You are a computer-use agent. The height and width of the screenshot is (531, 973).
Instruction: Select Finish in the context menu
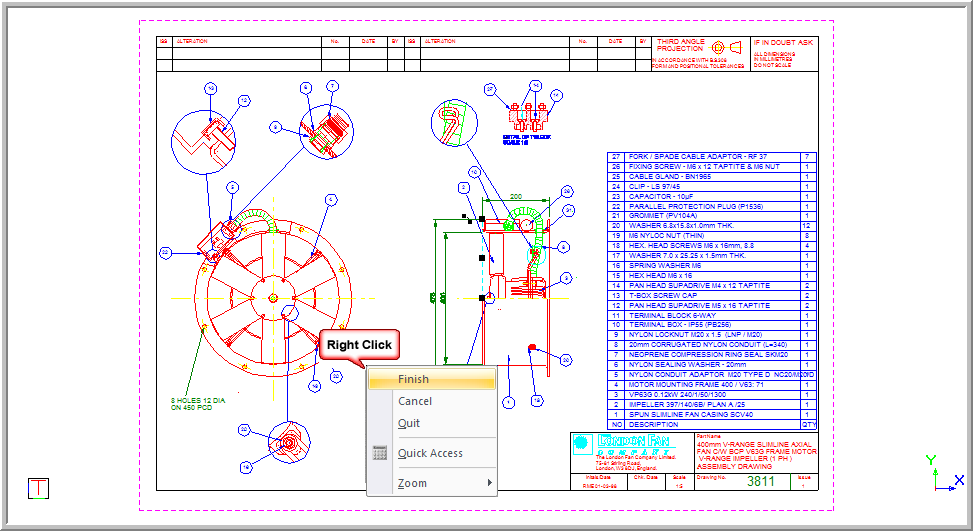[x=431, y=379]
